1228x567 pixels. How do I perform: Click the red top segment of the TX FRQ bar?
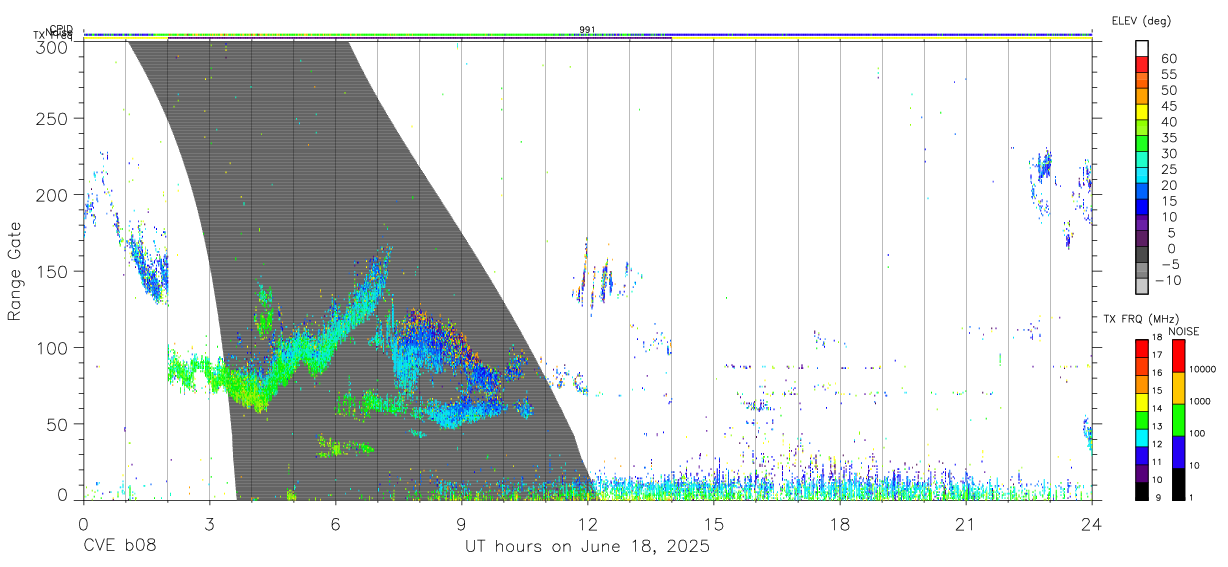coord(1142,346)
